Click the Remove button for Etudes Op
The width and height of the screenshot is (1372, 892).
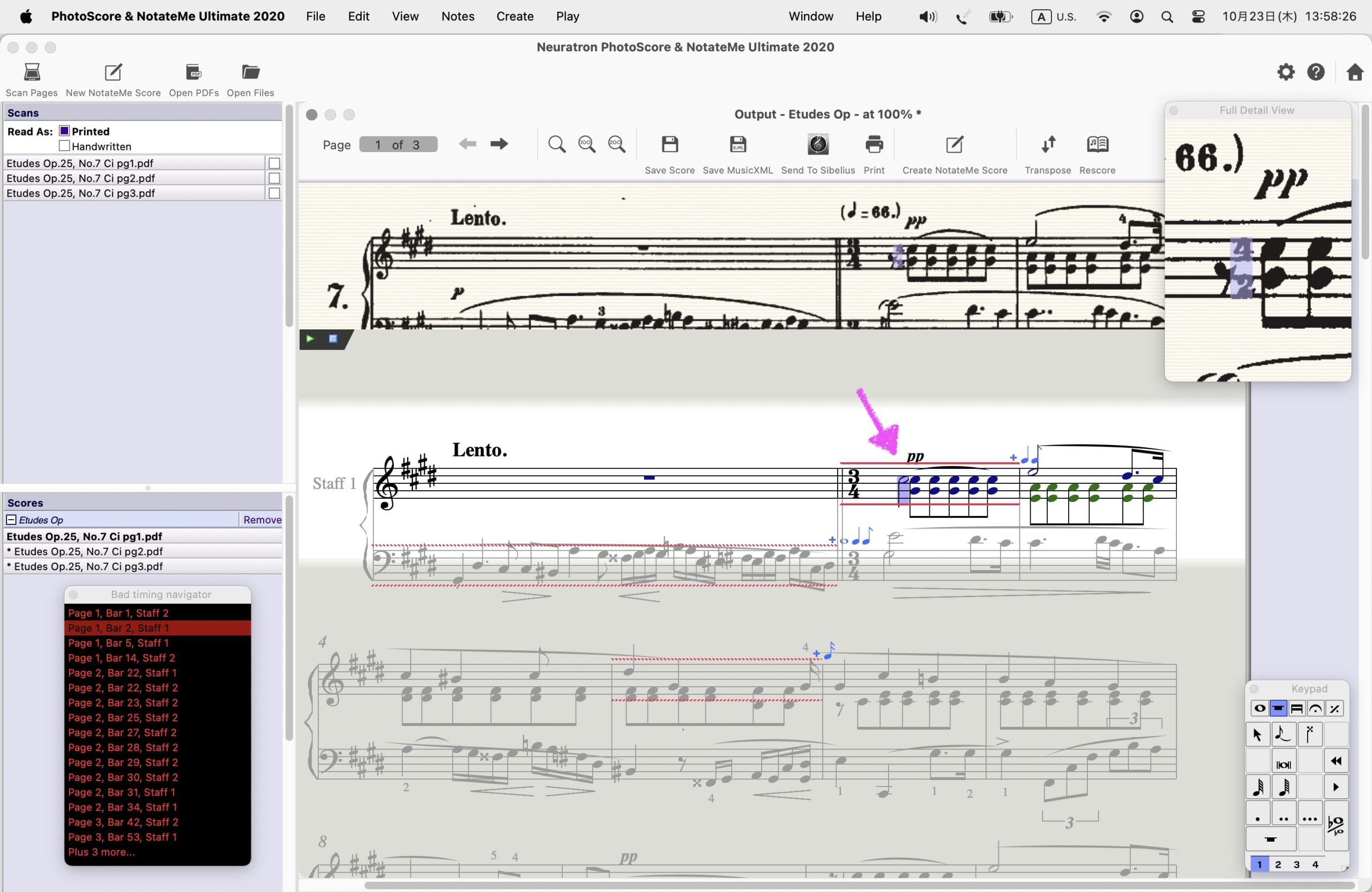(x=262, y=520)
